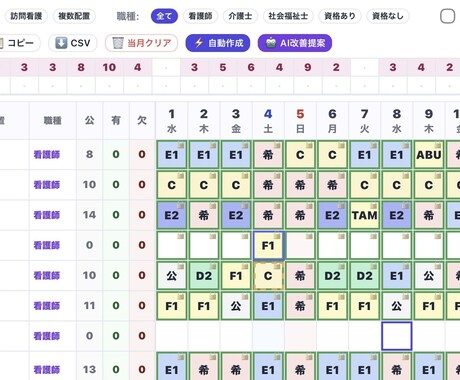
Task: Click the 欠 column header
Action: (x=142, y=120)
